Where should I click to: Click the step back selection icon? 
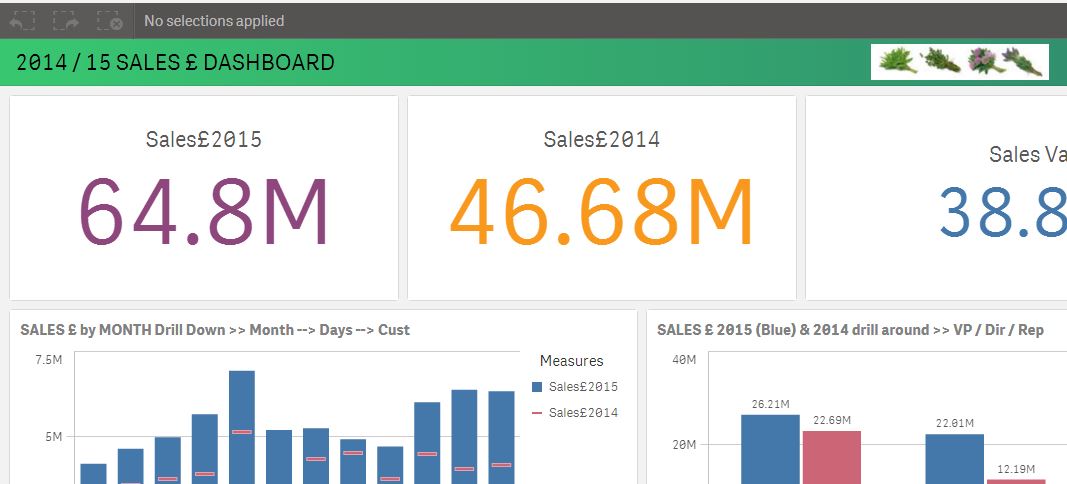22,20
